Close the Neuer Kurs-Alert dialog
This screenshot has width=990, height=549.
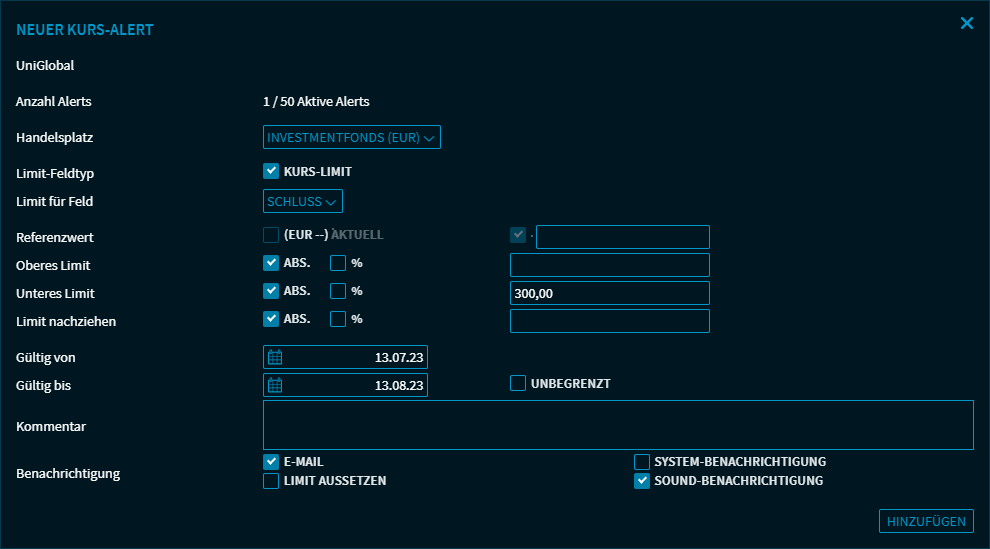[x=966, y=23]
